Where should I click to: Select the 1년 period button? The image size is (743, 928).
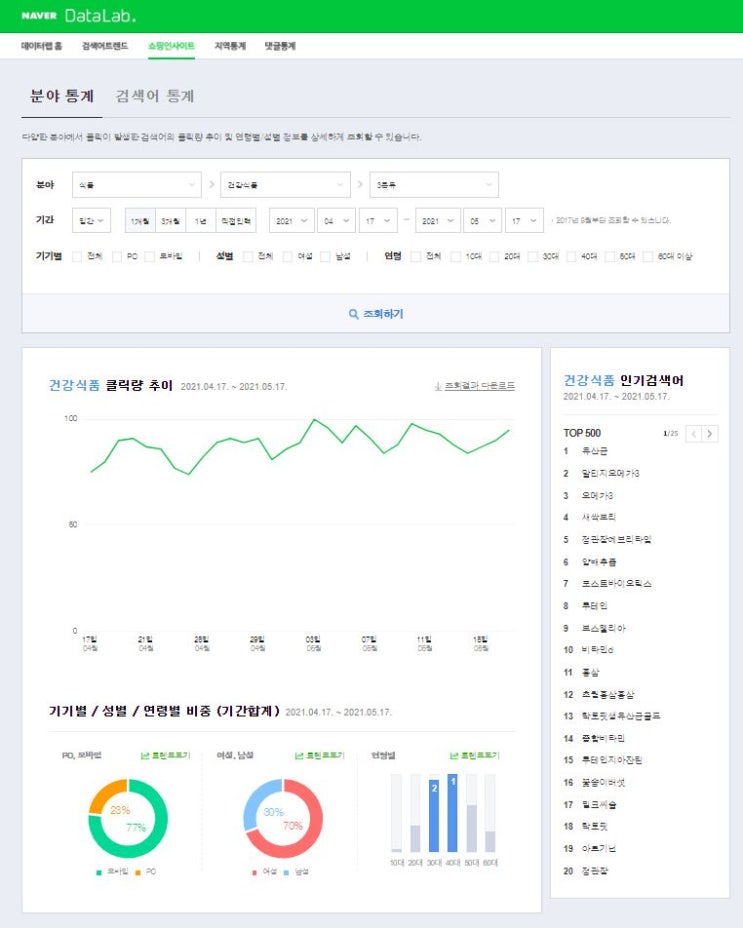point(201,221)
